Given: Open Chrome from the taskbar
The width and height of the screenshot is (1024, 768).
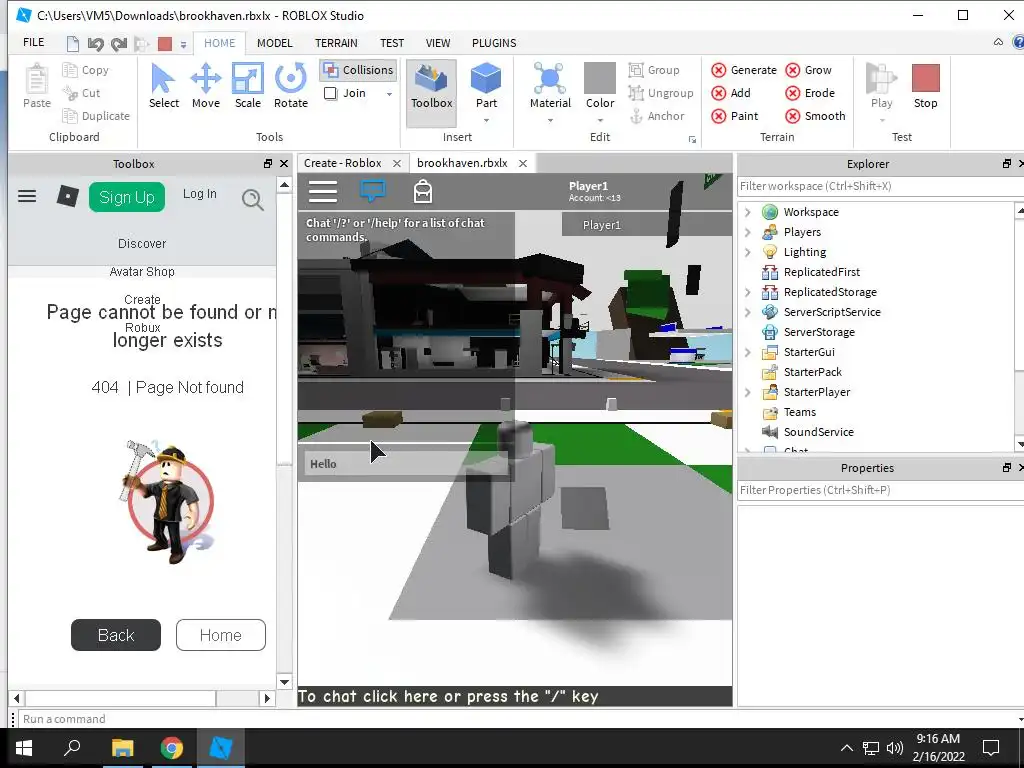Looking at the screenshot, I should pos(171,748).
